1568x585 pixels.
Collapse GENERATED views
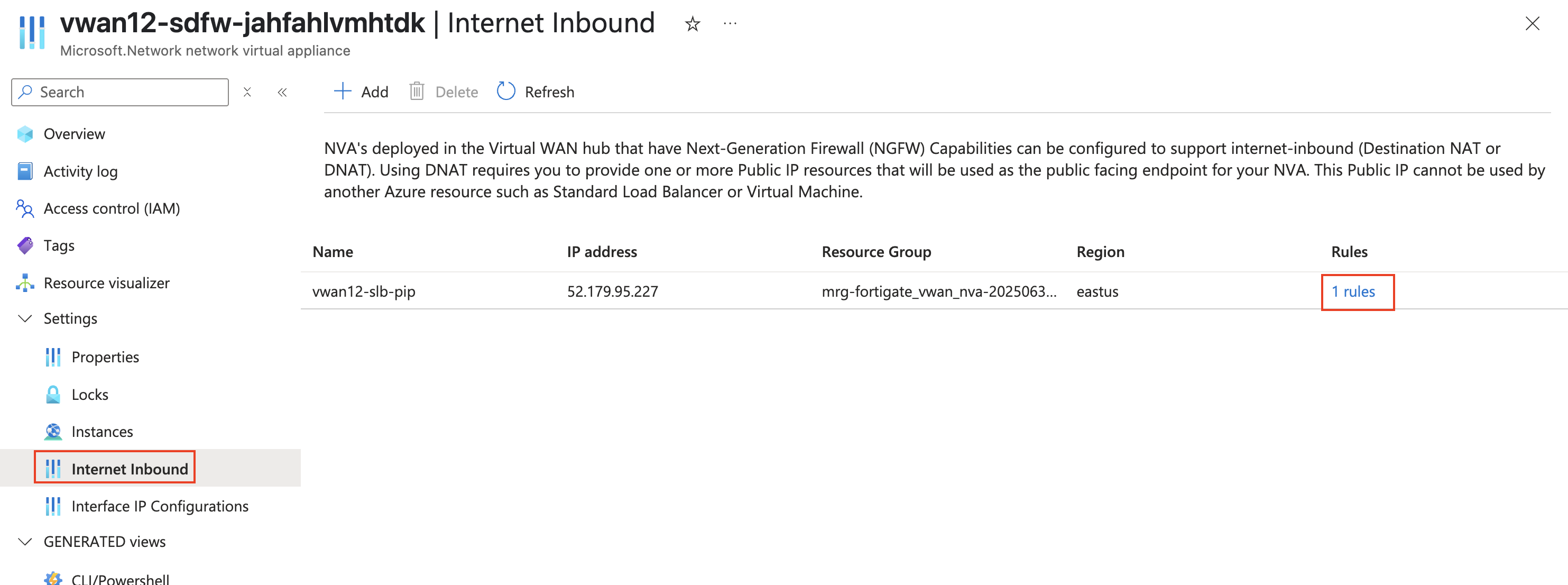[25, 541]
